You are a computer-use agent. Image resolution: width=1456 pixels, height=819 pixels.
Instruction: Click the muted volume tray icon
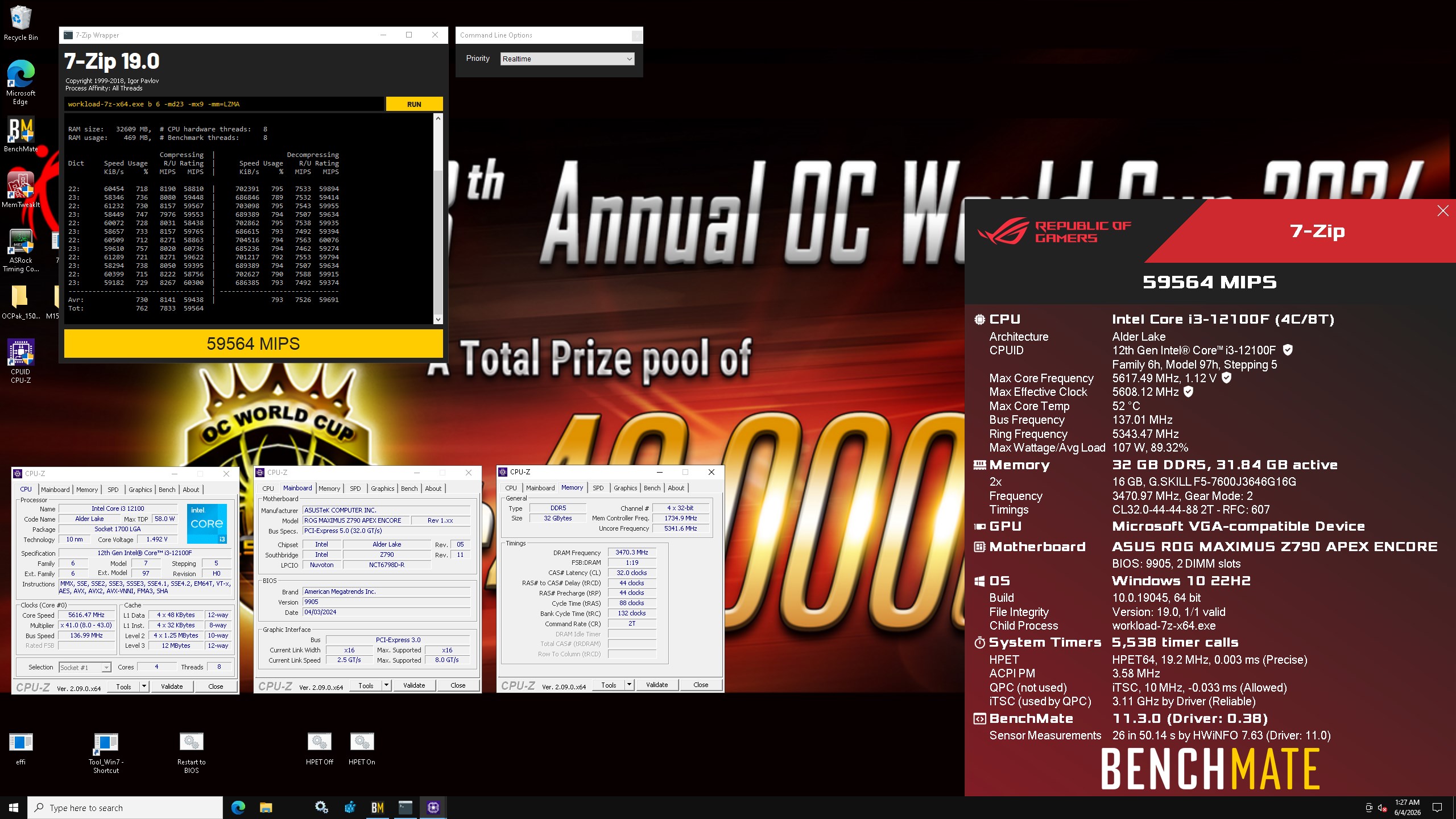tap(1382, 808)
